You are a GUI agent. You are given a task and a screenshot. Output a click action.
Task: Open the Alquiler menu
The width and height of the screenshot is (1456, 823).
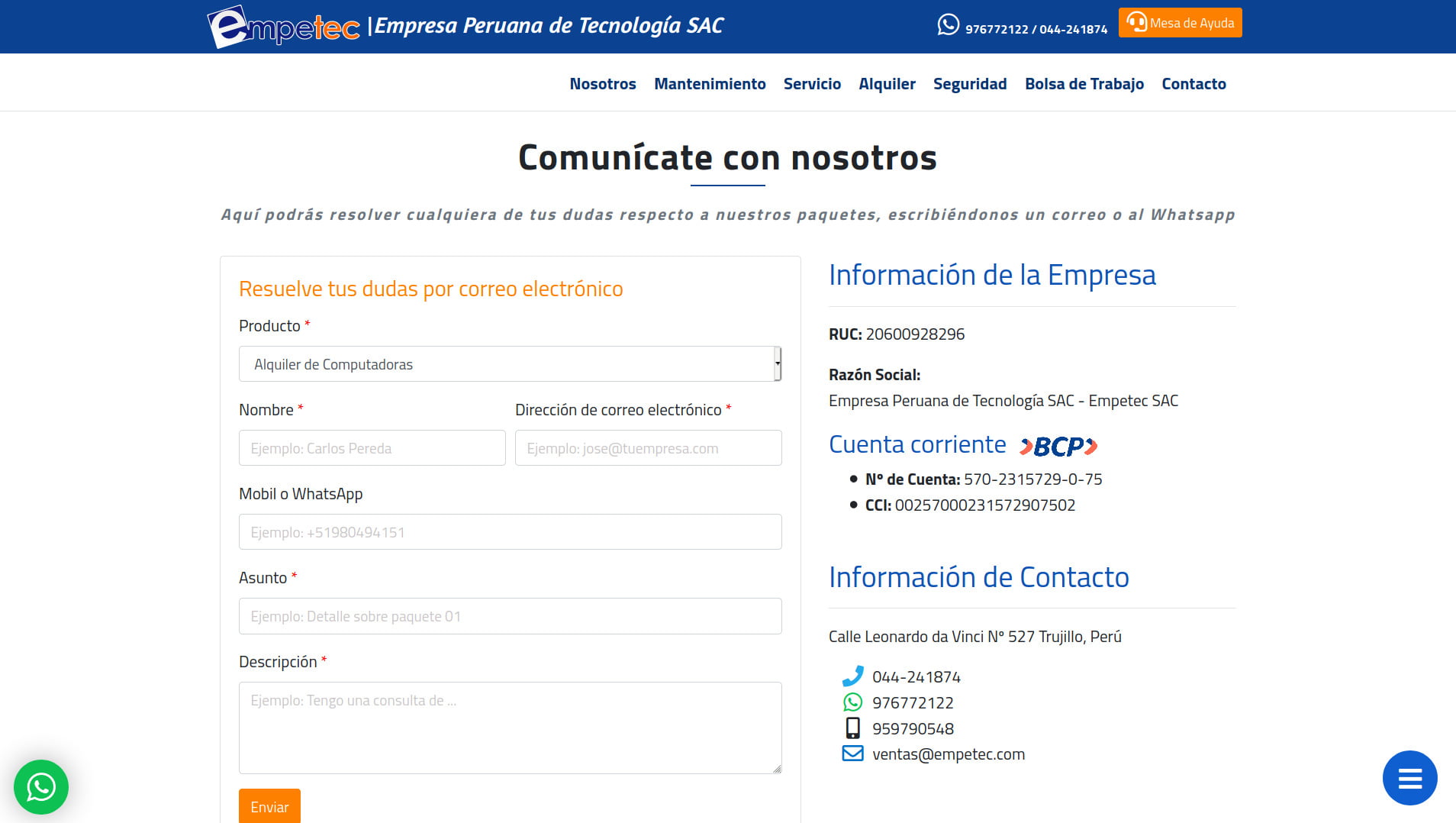pyautogui.click(x=887, y=84)
